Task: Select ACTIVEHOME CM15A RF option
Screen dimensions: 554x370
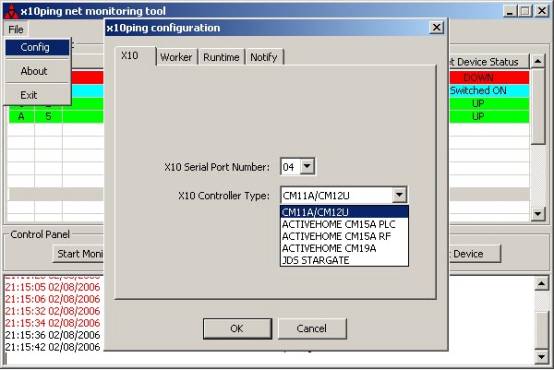Action: (344, 236)
